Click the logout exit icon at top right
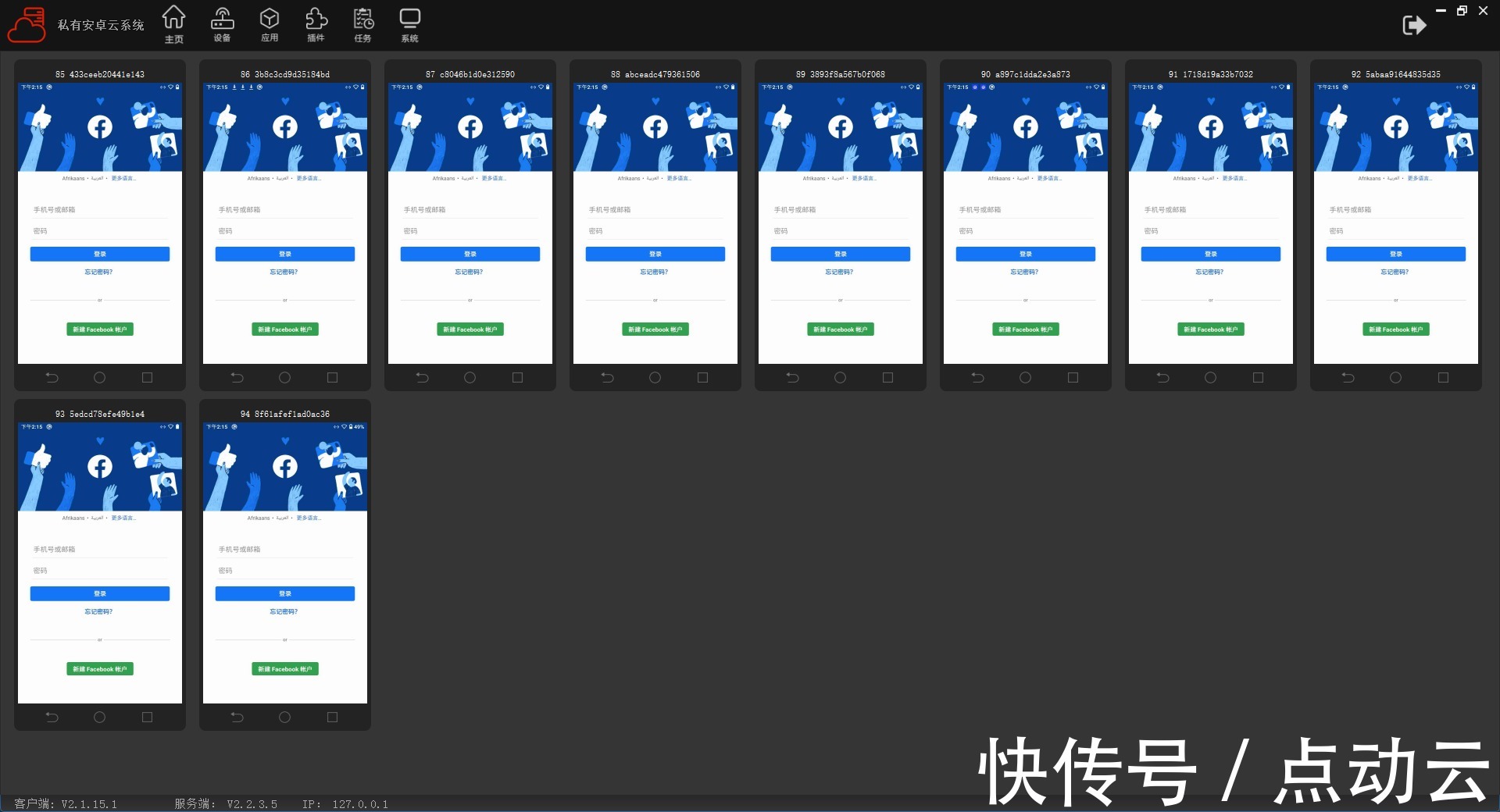The height and width of the screenshot is (812, 1500). [x=1414, y=25]
